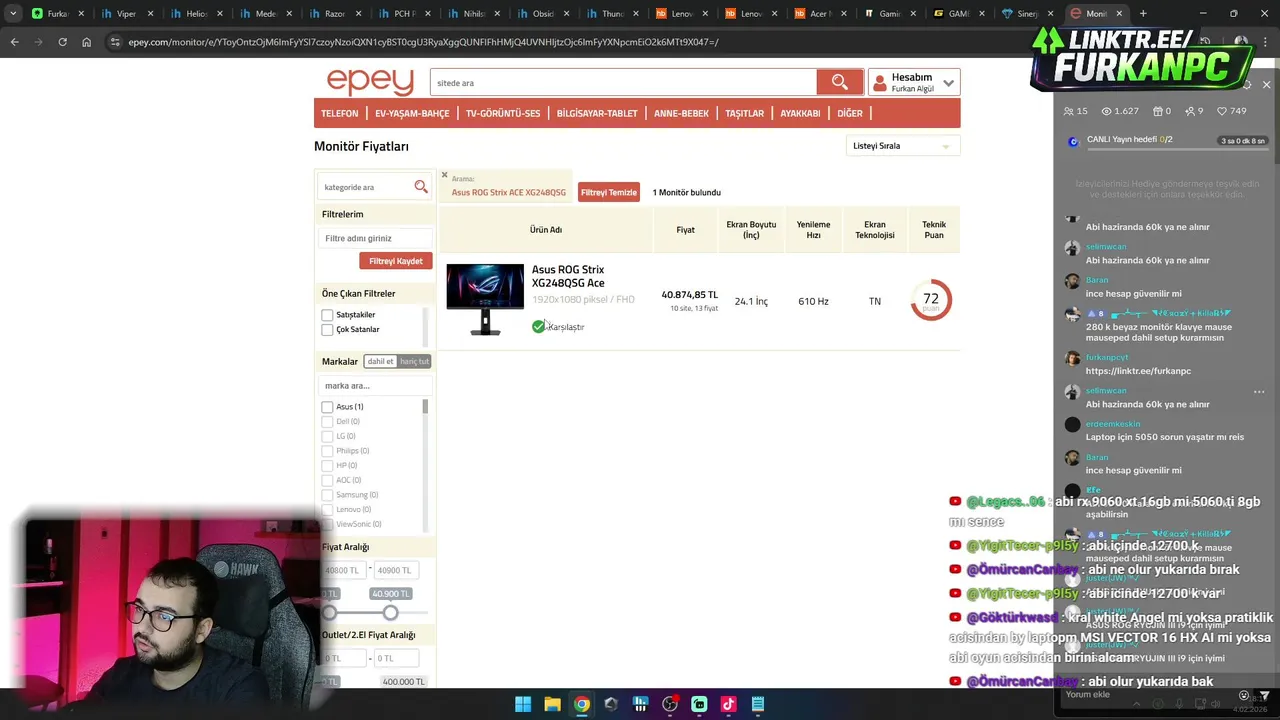Click the gift count icon in stream panel
This screenshot has height=720, width=1280.
pos(1158,111)
